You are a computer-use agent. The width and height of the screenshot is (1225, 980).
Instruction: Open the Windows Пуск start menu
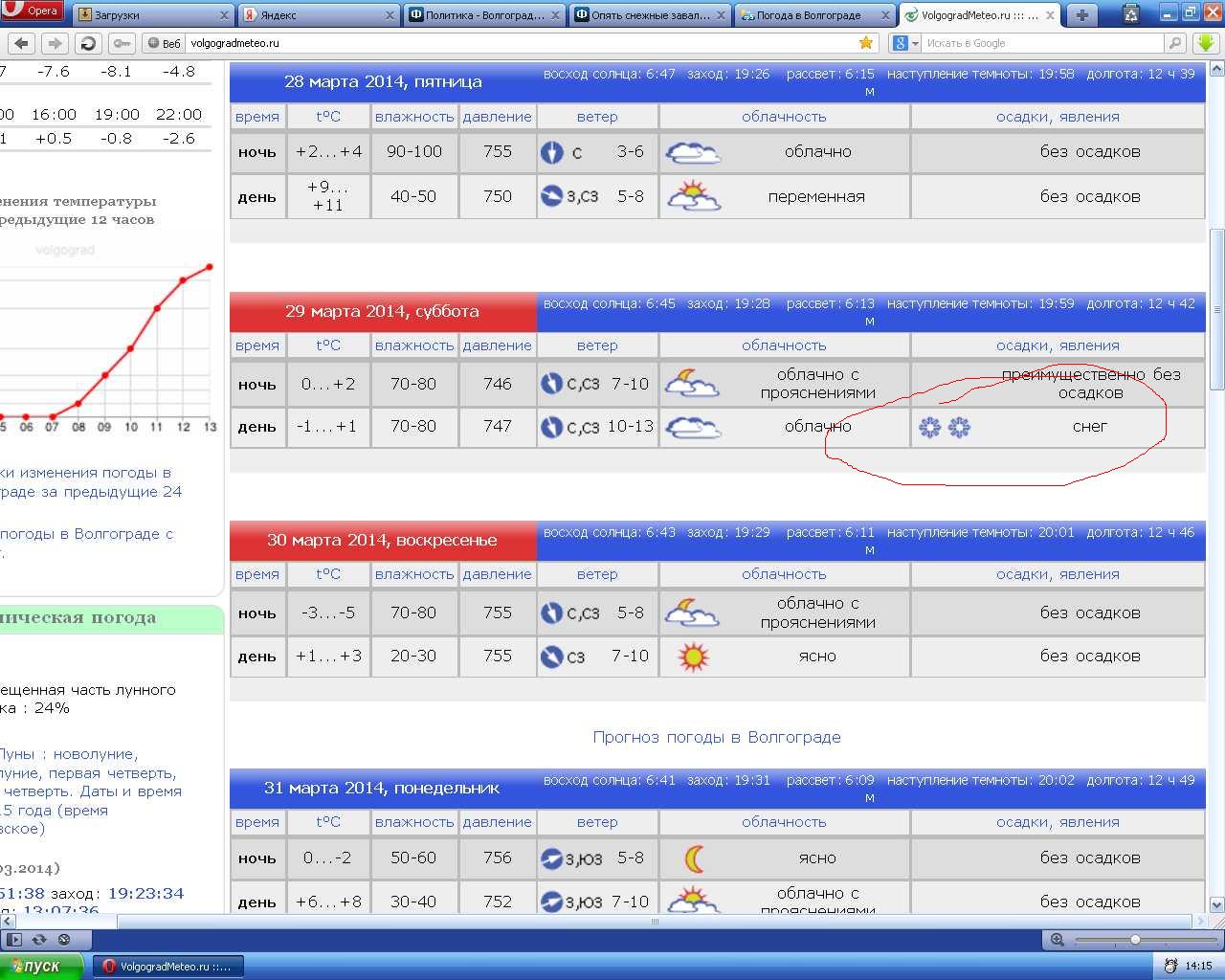[42, 967]
